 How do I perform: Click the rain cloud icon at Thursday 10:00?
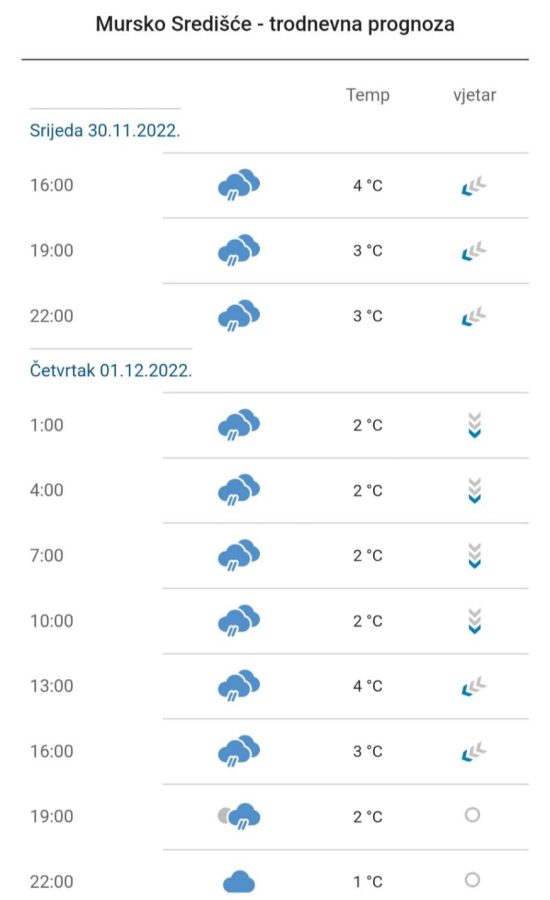239,620
